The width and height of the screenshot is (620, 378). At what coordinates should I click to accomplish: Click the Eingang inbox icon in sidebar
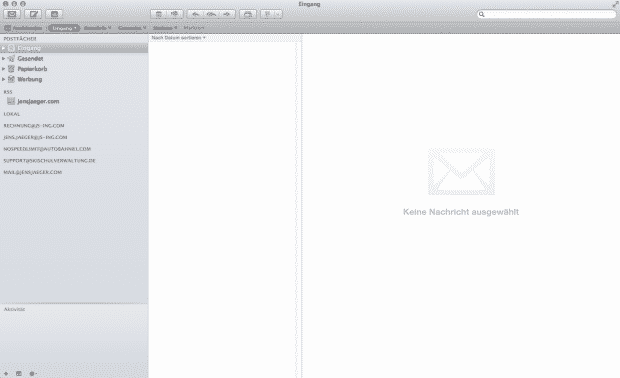[11, 48]
